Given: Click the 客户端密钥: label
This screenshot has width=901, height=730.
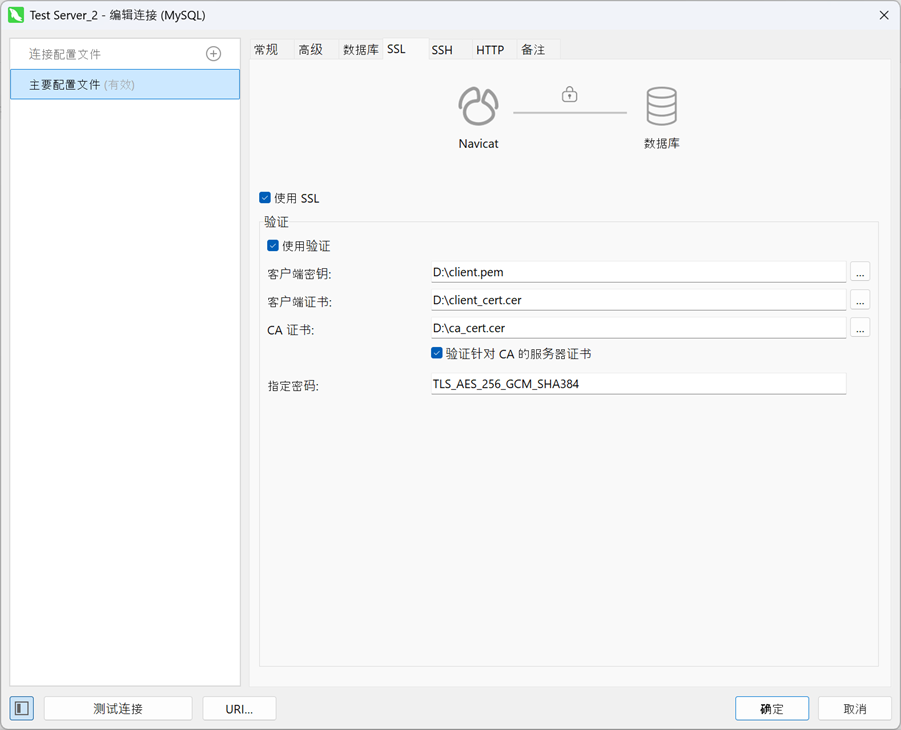Looking at the screenshot, I should (x=299, y=274).
